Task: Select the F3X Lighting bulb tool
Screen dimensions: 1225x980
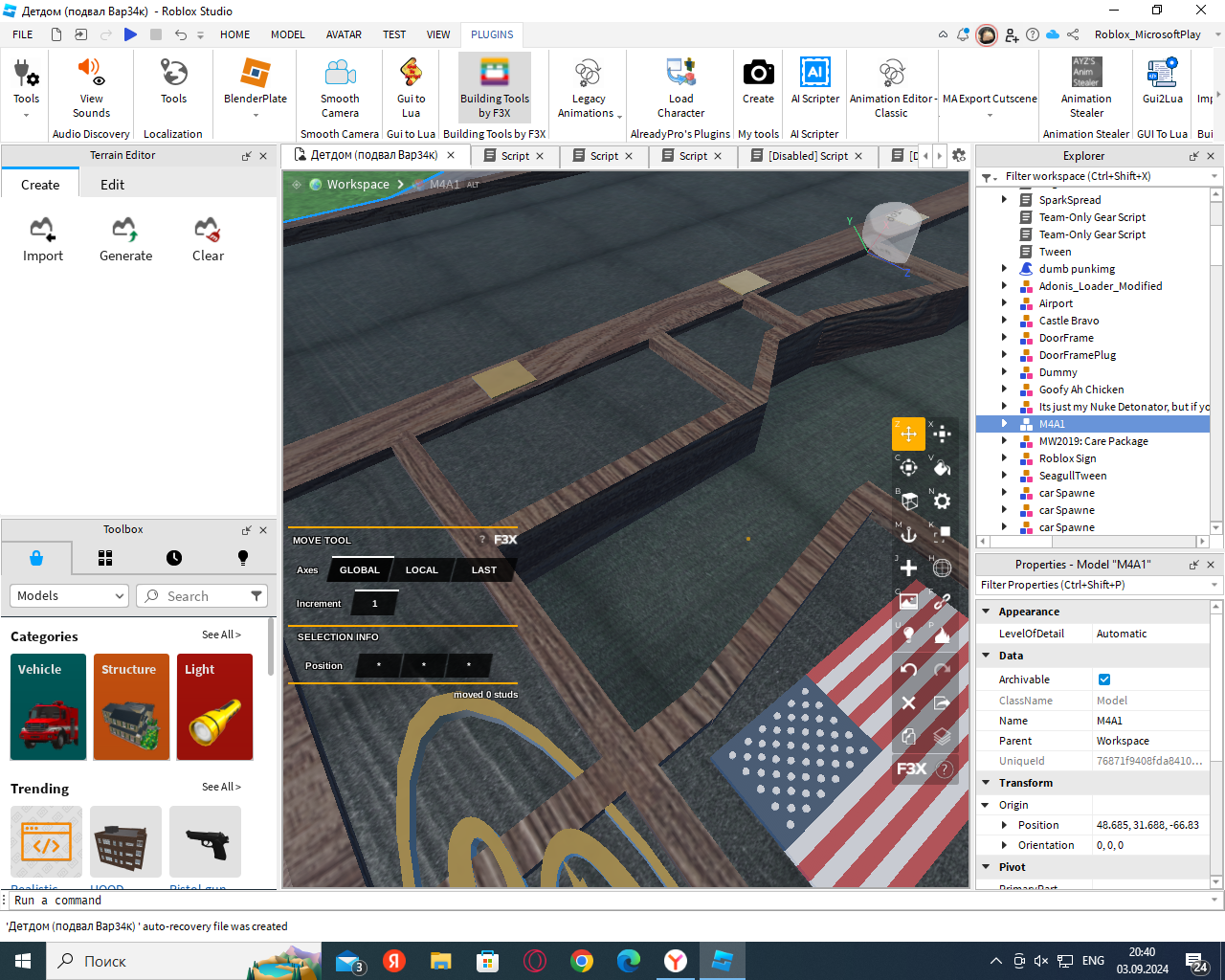Action: [x=908, y=635]
